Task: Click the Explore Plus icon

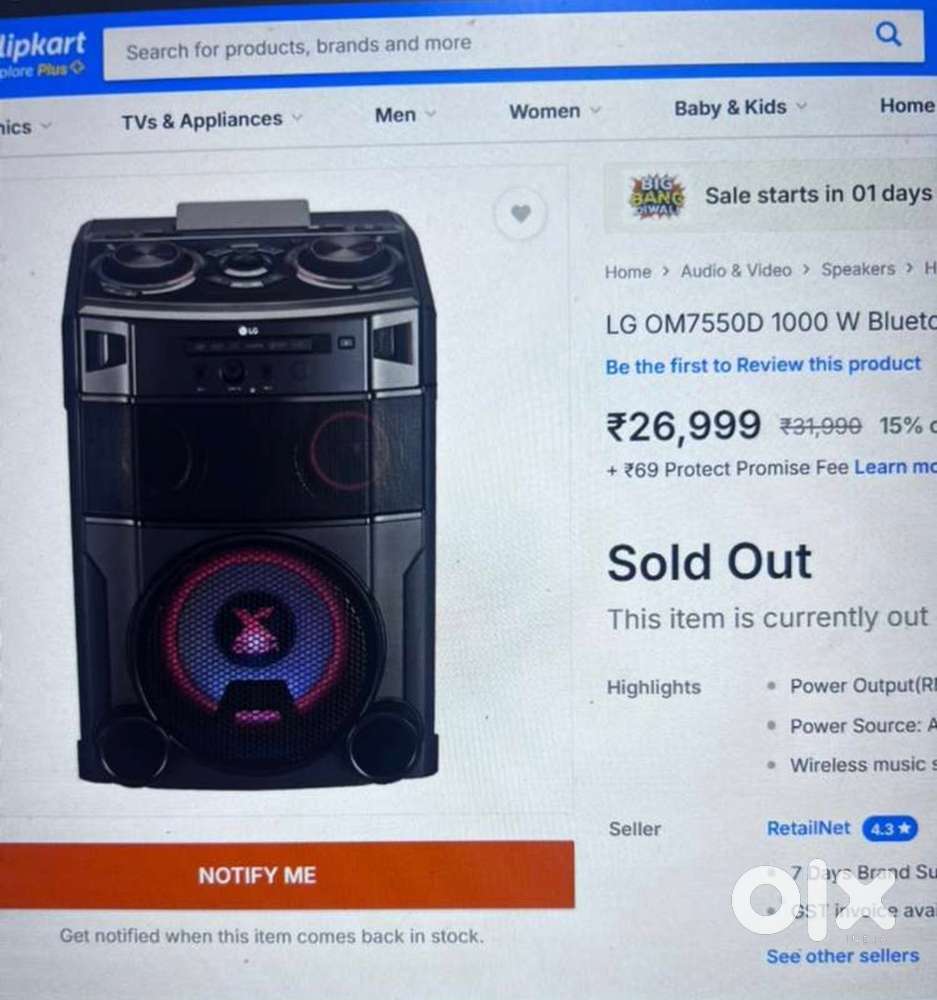Action: [77, 67]
